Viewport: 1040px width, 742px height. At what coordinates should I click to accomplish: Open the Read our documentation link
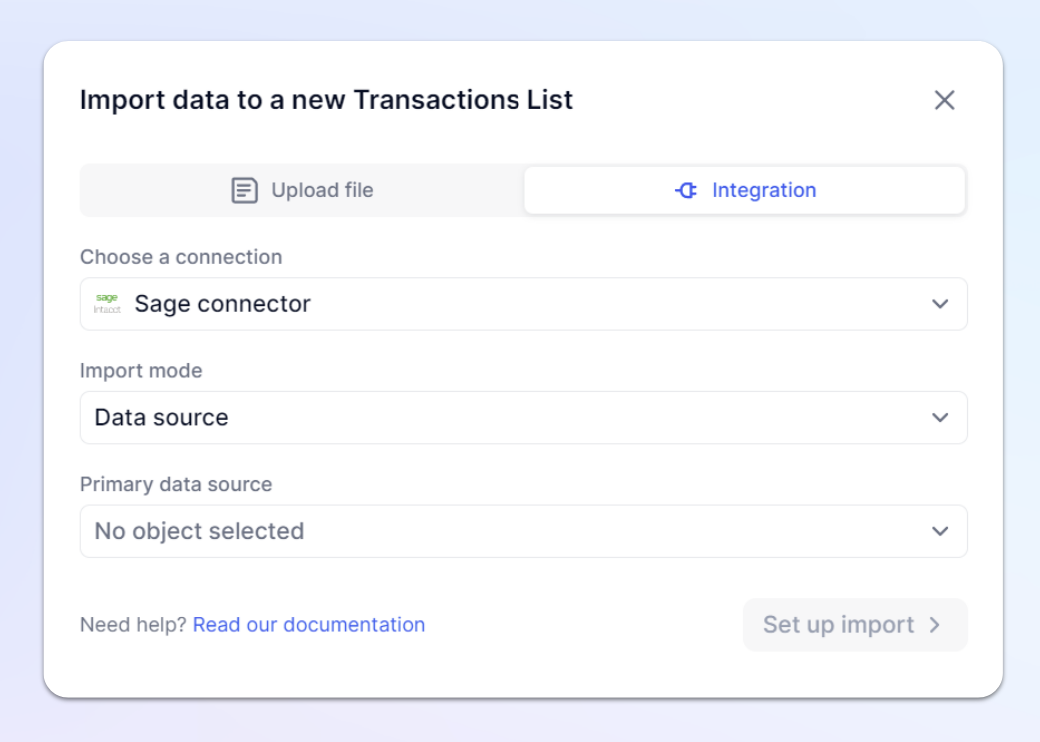coord(308,625)
